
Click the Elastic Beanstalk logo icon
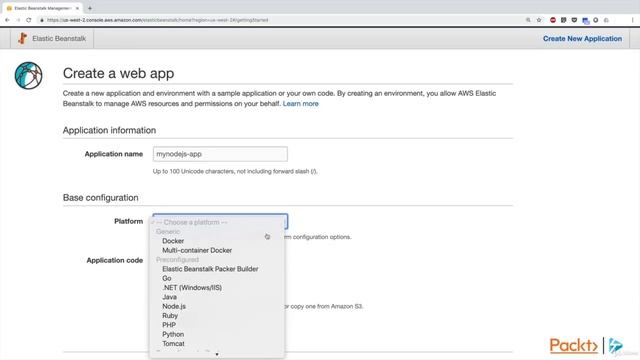[x=22, y=38]
